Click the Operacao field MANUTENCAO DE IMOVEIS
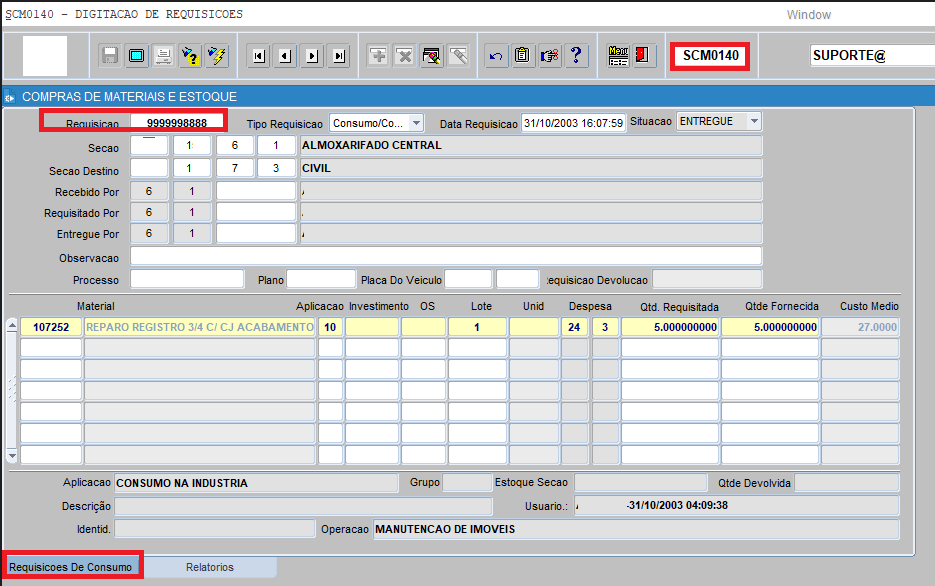The width and height of the screenshot is (935, 586). [x=636, y=529]
